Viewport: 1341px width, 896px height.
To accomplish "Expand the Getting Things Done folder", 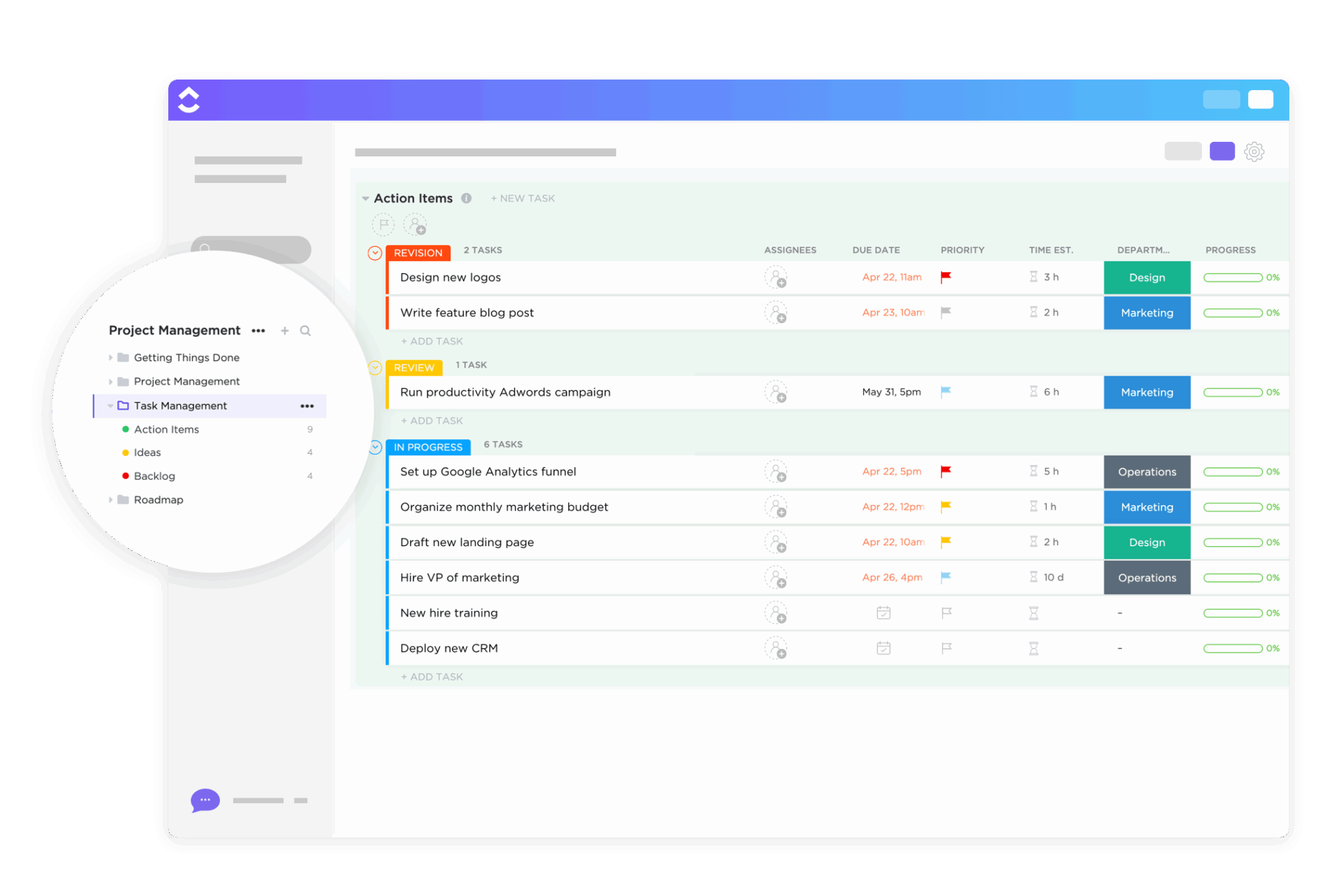I will [x=111, y=357].
